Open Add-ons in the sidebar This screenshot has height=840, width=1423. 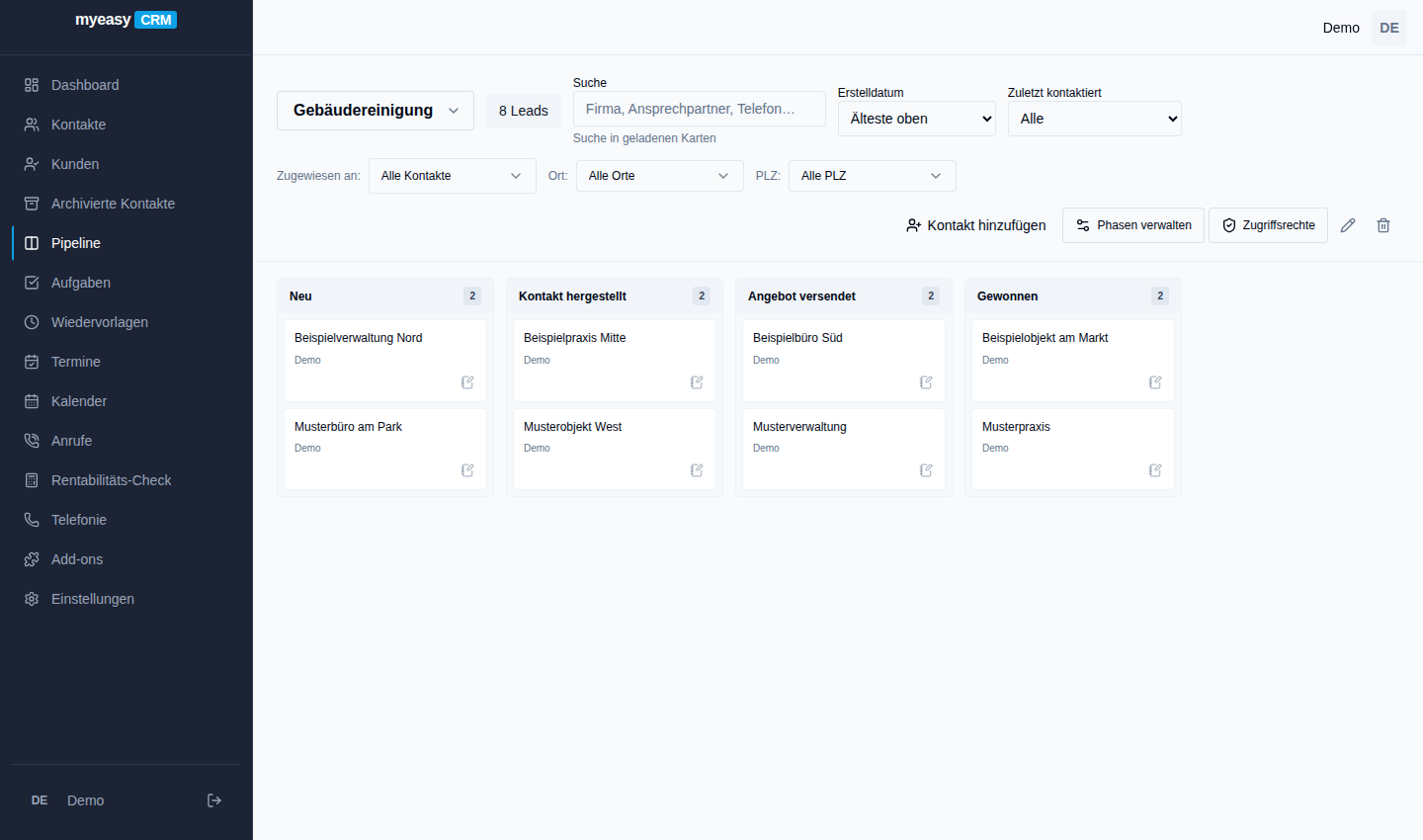click(x=126, y=559)
